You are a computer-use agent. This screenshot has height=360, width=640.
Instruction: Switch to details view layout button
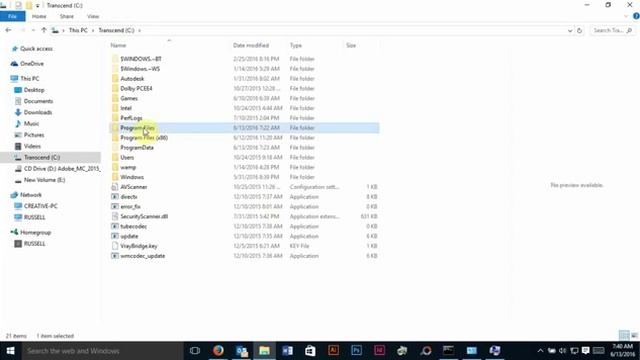pyautogui.click(x=624, y=336)
